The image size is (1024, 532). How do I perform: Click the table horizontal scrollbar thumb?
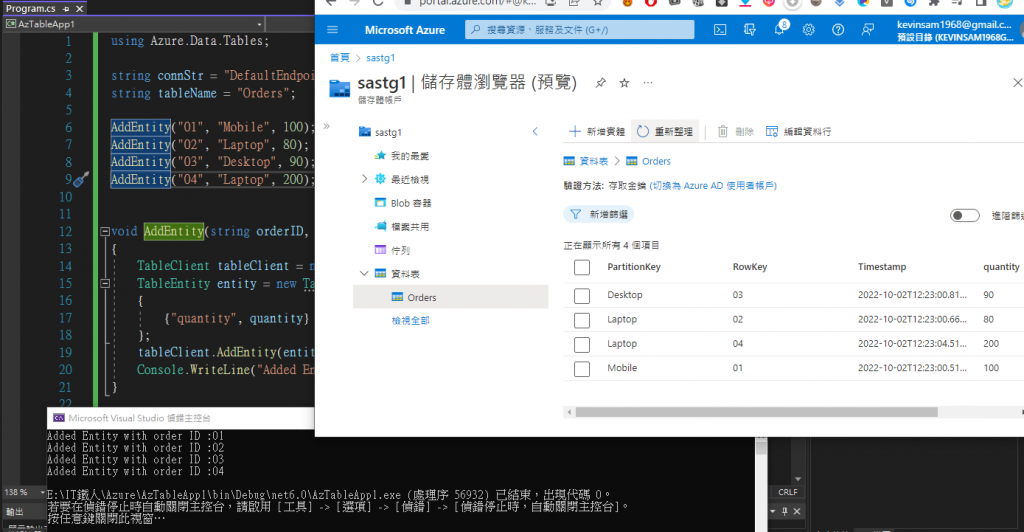click(x=756, y=412)
